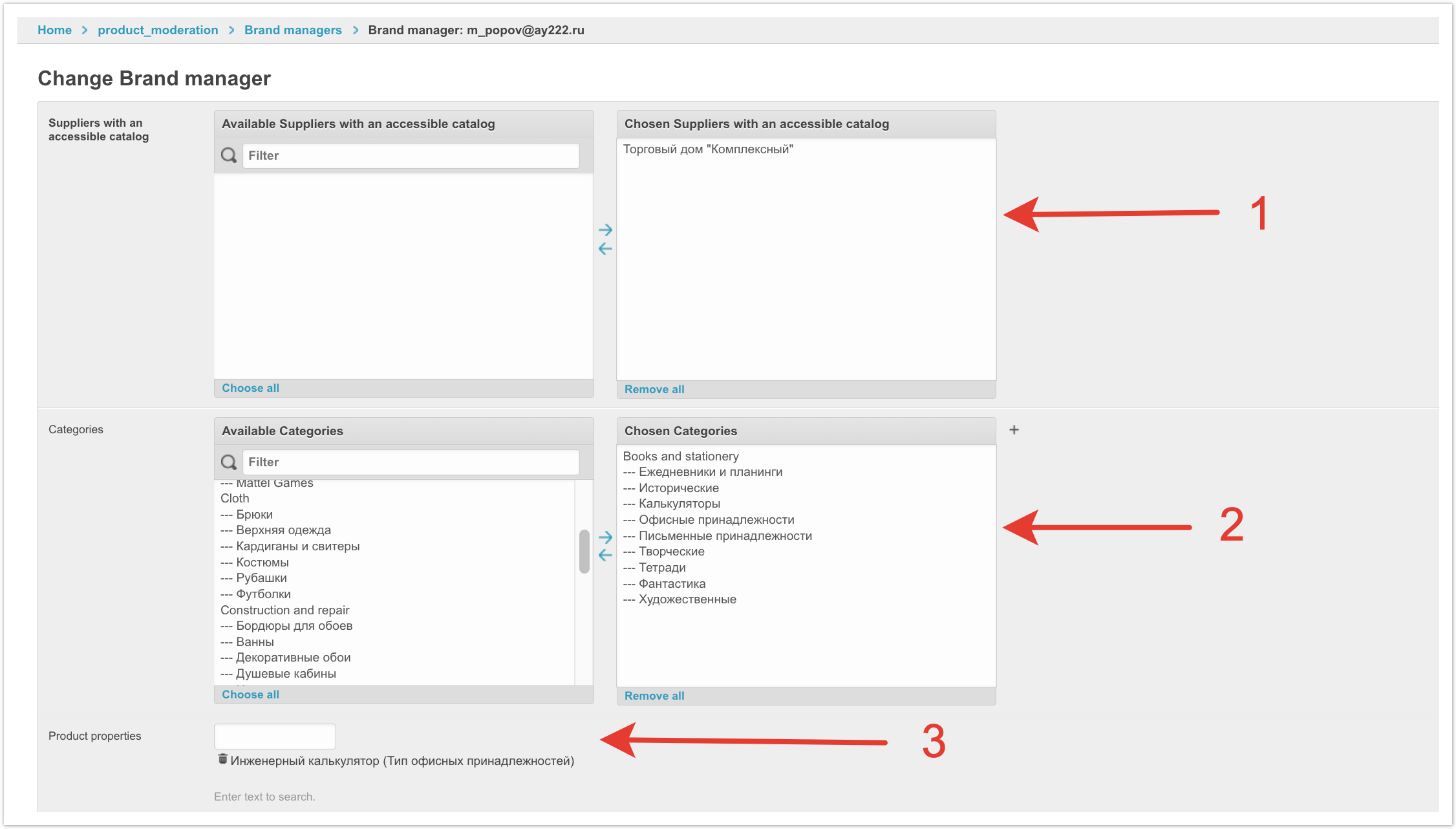Click the categories move-right arrow icon
1456x829 pixels.
coord(605,537)
